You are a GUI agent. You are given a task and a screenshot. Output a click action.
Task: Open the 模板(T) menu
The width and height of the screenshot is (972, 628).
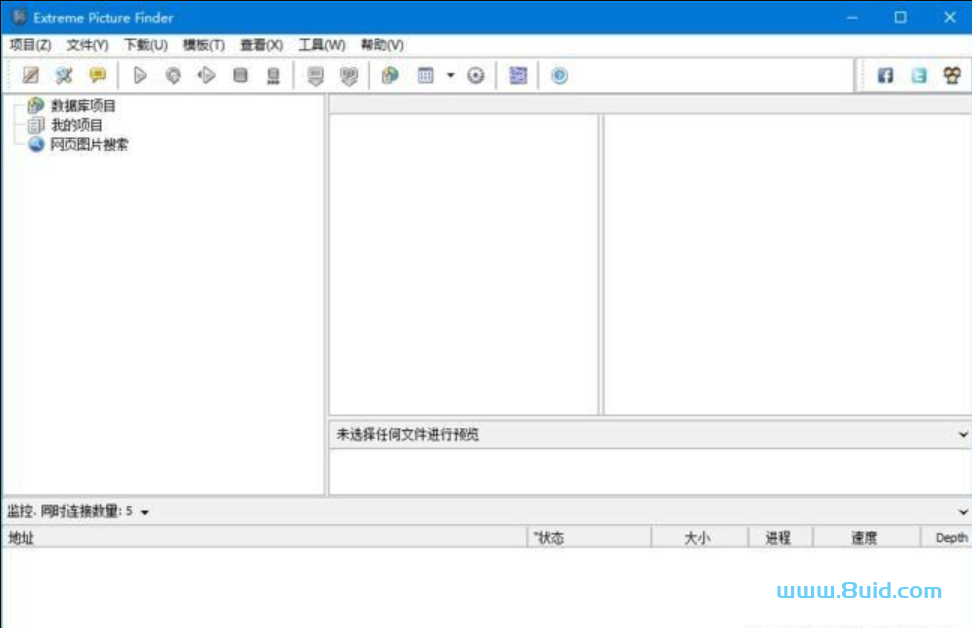[204, 45]
